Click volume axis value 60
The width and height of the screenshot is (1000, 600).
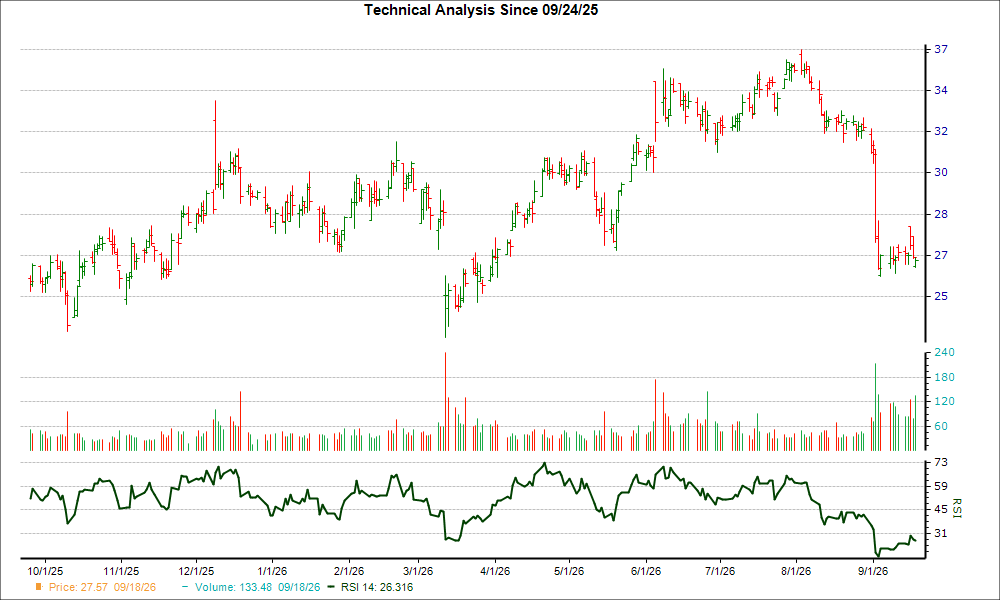[941, 427]
